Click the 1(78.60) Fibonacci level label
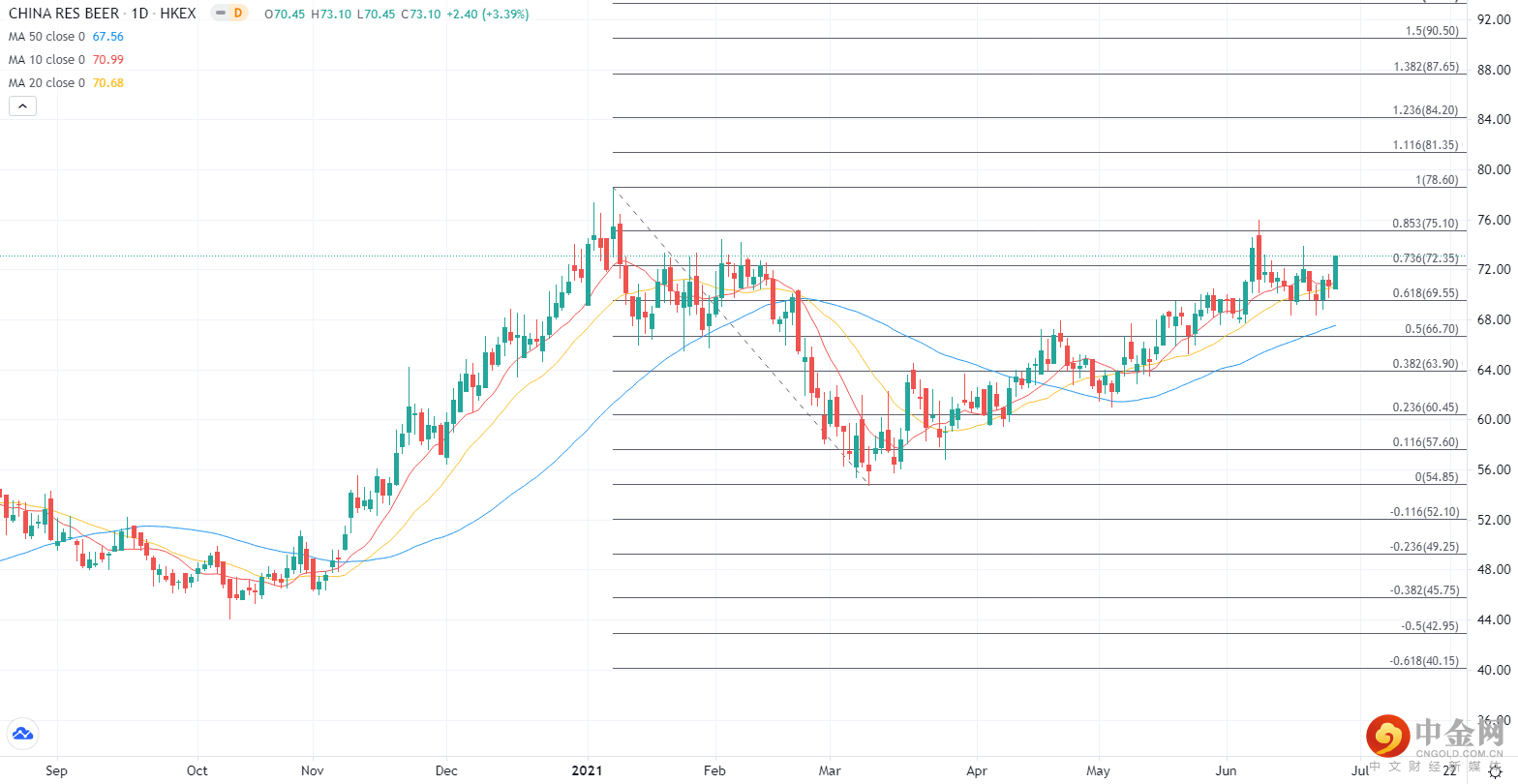Screen dimensions: 1518x784 click(1437, 181)
